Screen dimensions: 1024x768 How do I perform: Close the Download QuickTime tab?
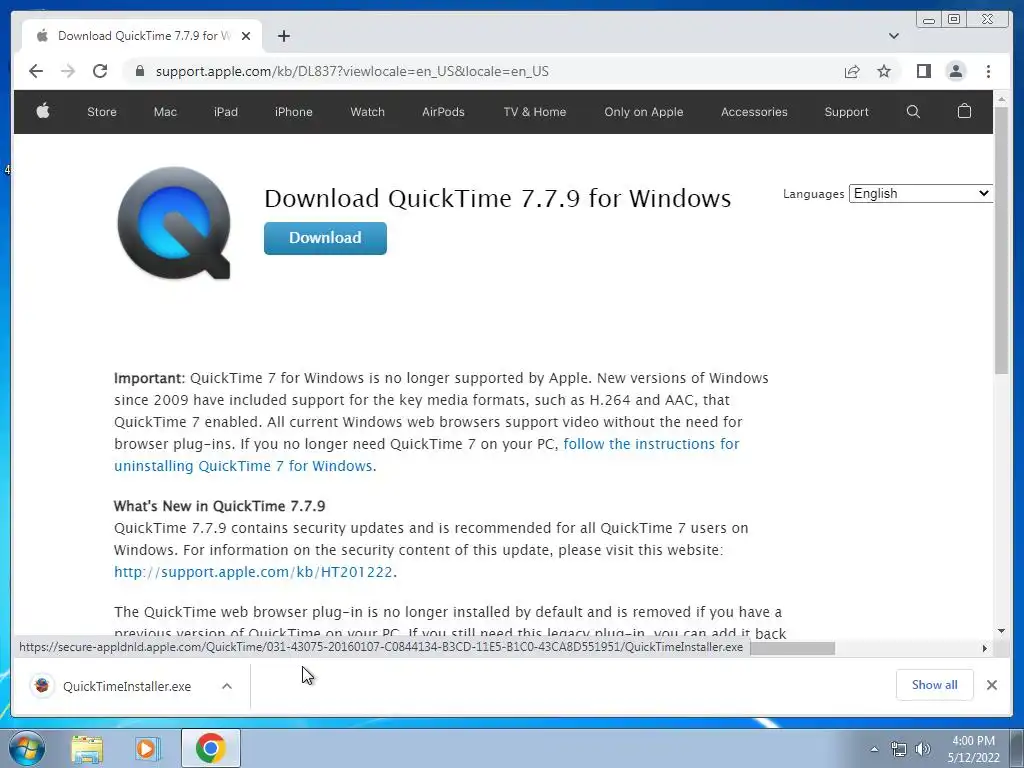pyautogui.click(x=246, y=36)
